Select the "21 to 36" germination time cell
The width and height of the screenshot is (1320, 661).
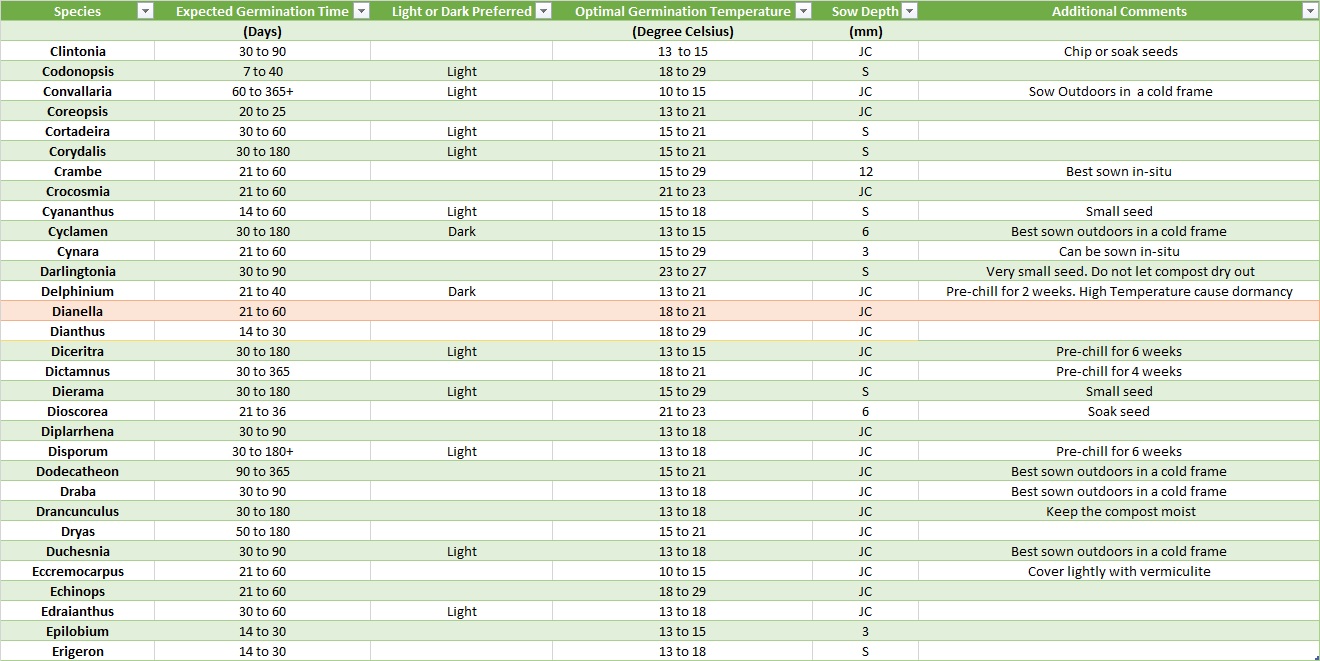click(x=262, y=411)
